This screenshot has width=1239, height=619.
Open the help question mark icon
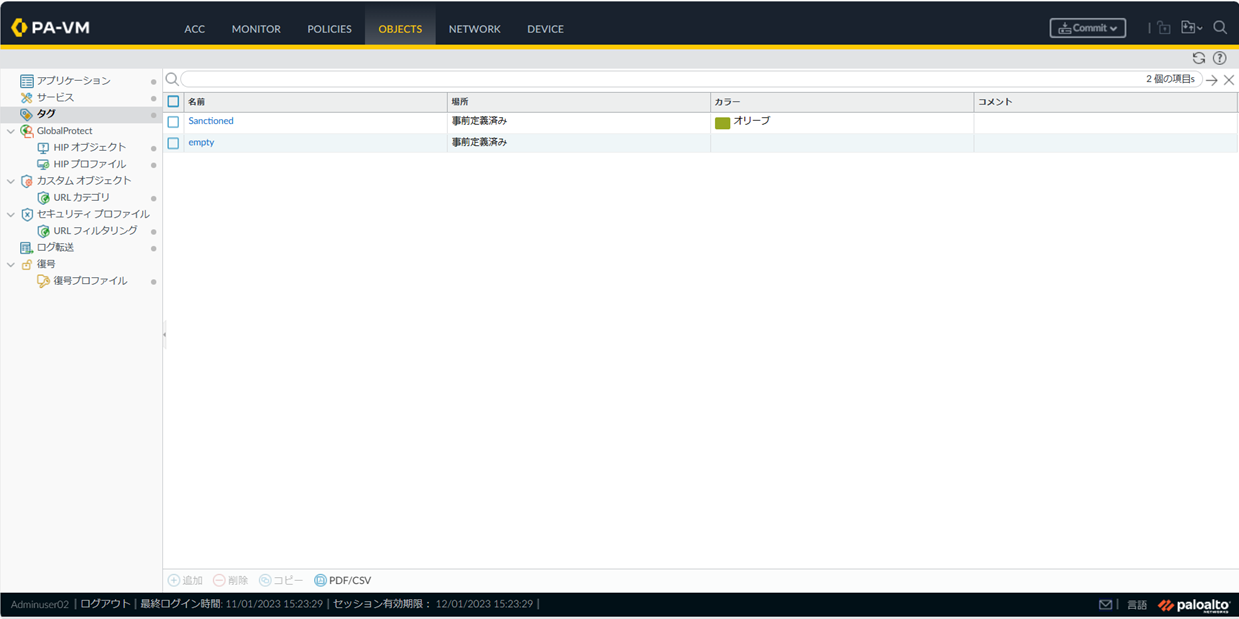click(x=1219, y=58)
